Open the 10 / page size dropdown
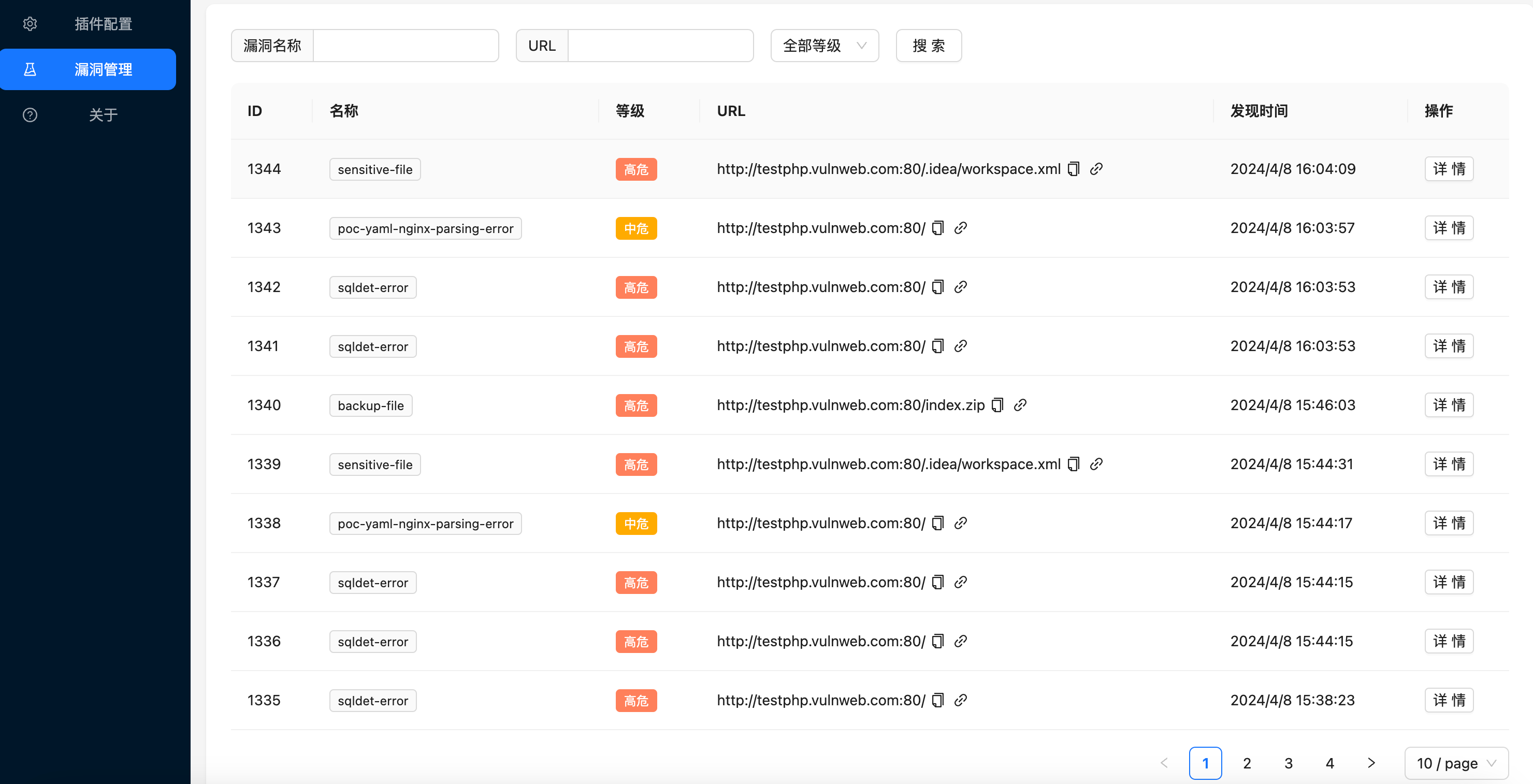 click(1456, 763)
